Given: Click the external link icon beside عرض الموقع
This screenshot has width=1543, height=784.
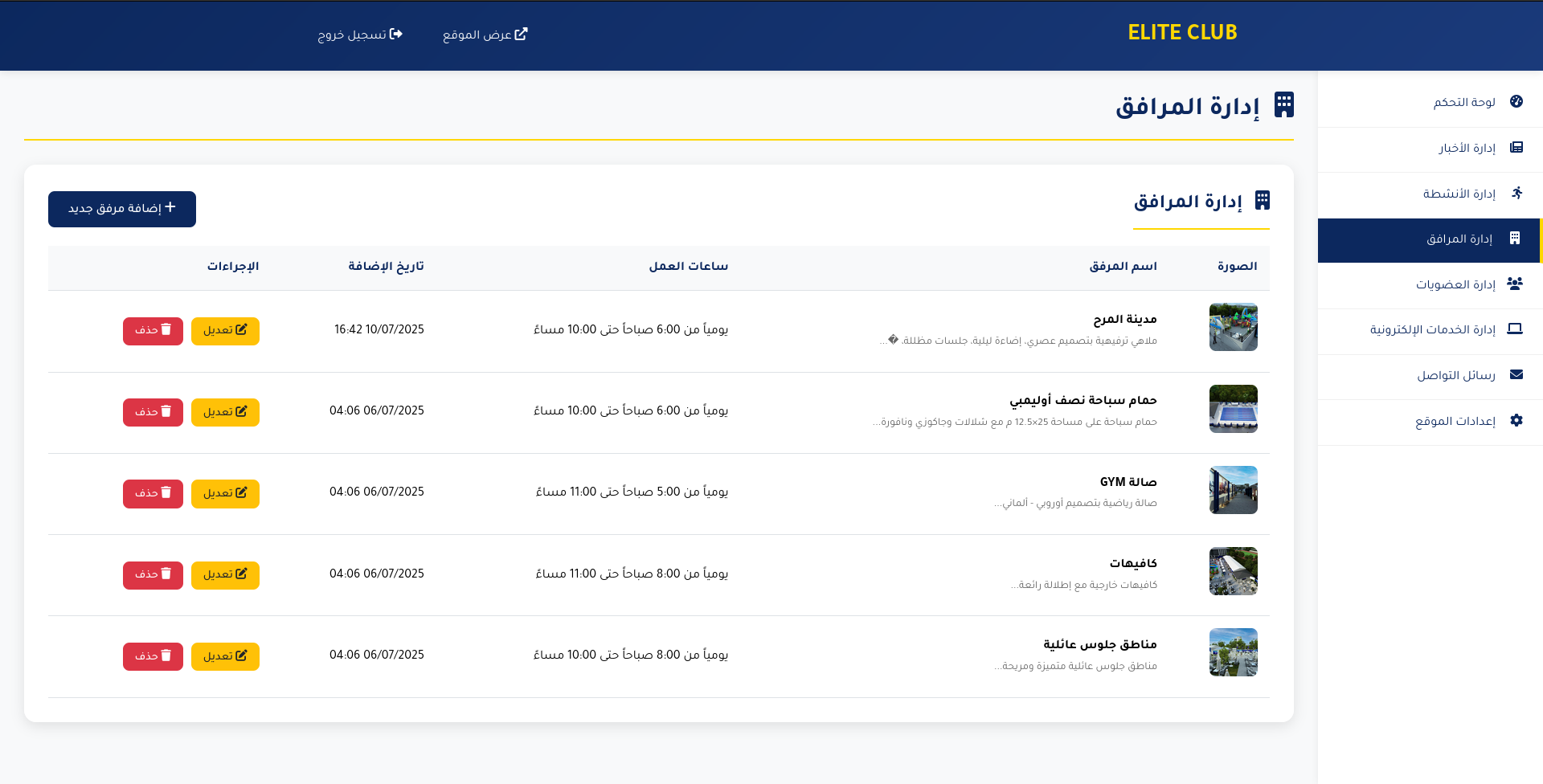Looking at the screenshot, I should [521, 34].
